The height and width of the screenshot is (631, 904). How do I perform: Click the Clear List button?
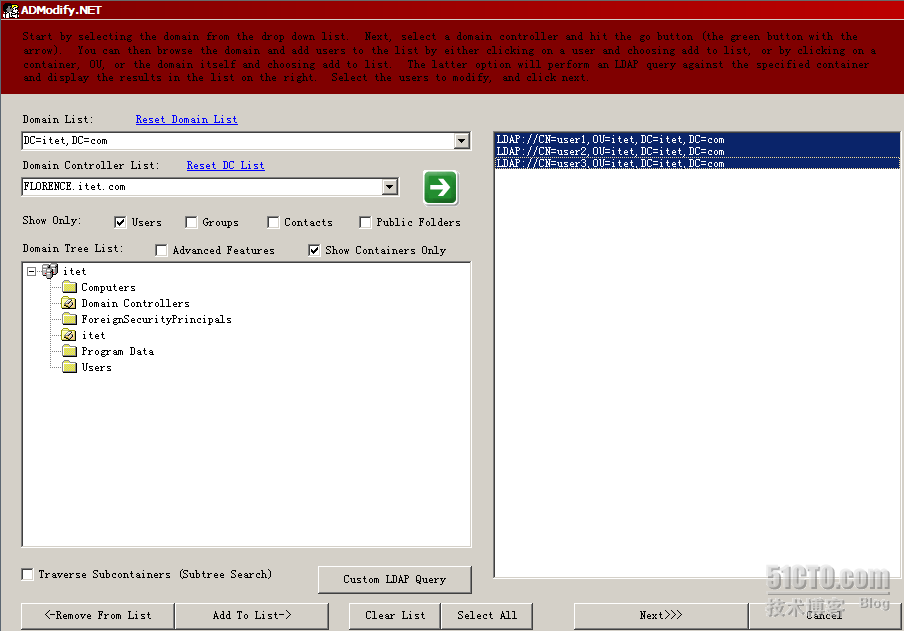(395, 615)
